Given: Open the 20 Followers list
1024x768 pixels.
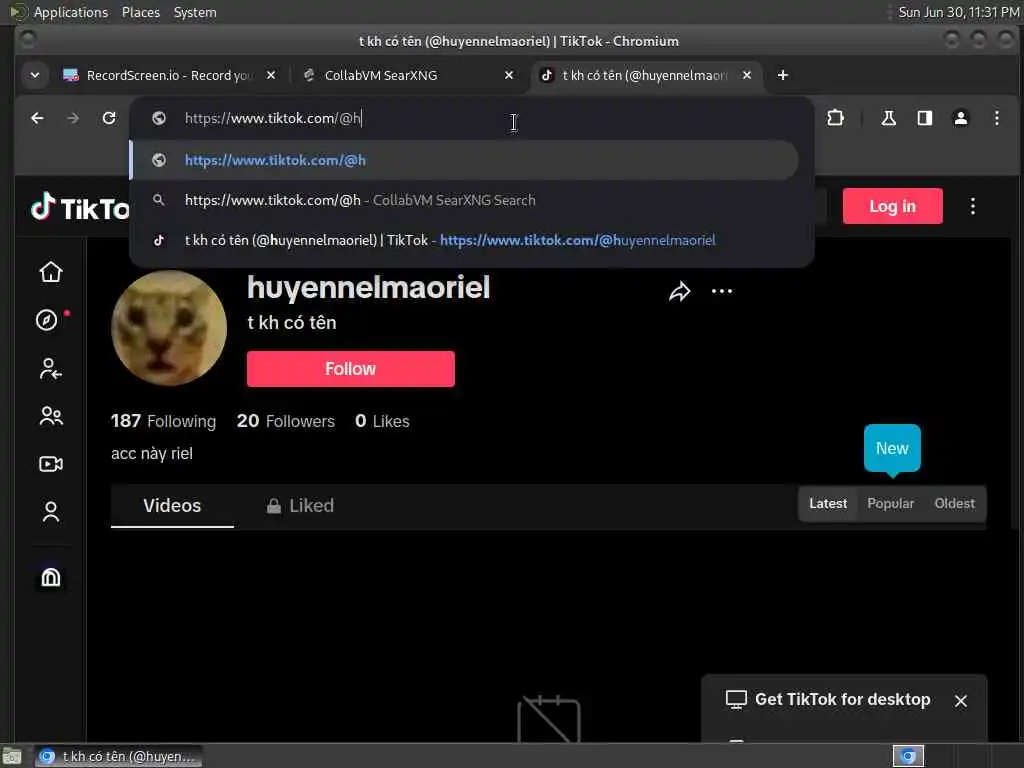Looking at the screenshot, I should pos(285,421).
